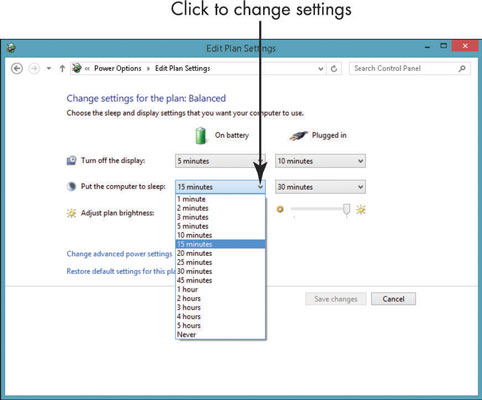Click the bright sun icon by slider
This screenshot has height=400, width=482.
pos(361,210)
